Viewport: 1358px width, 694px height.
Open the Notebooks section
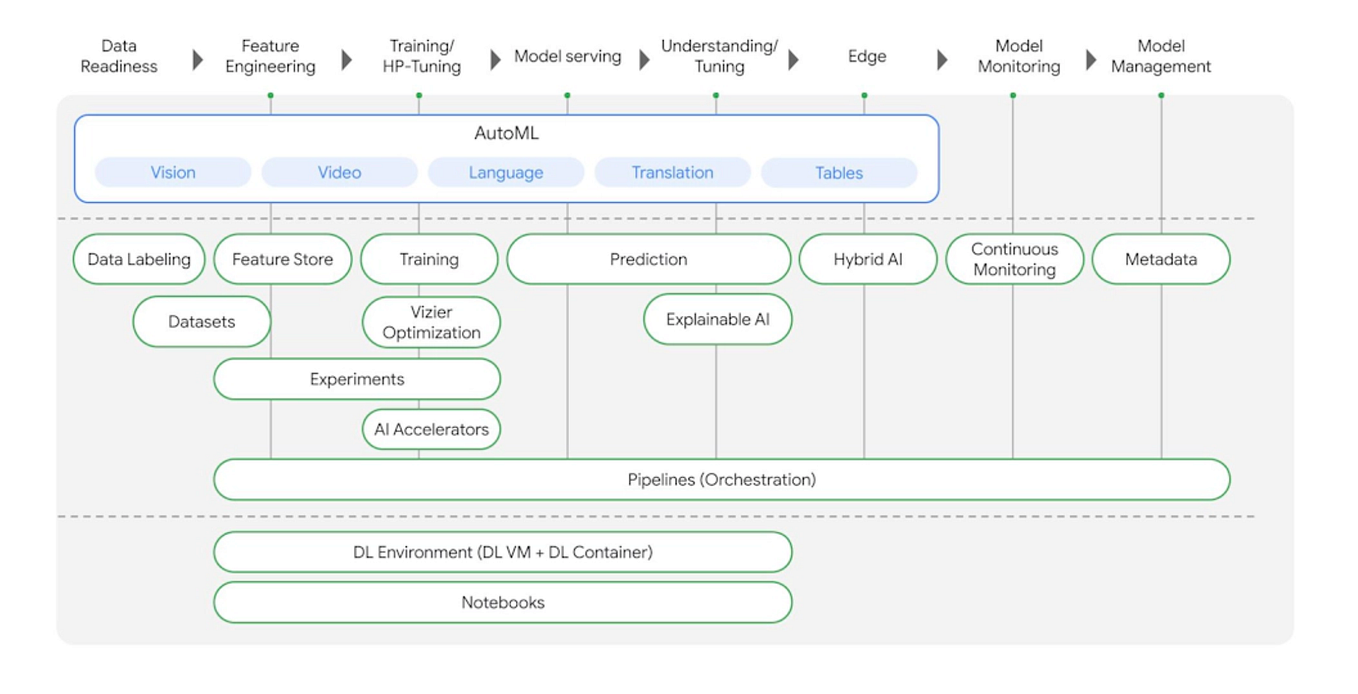pyautogui.click(x=503, y=602)
